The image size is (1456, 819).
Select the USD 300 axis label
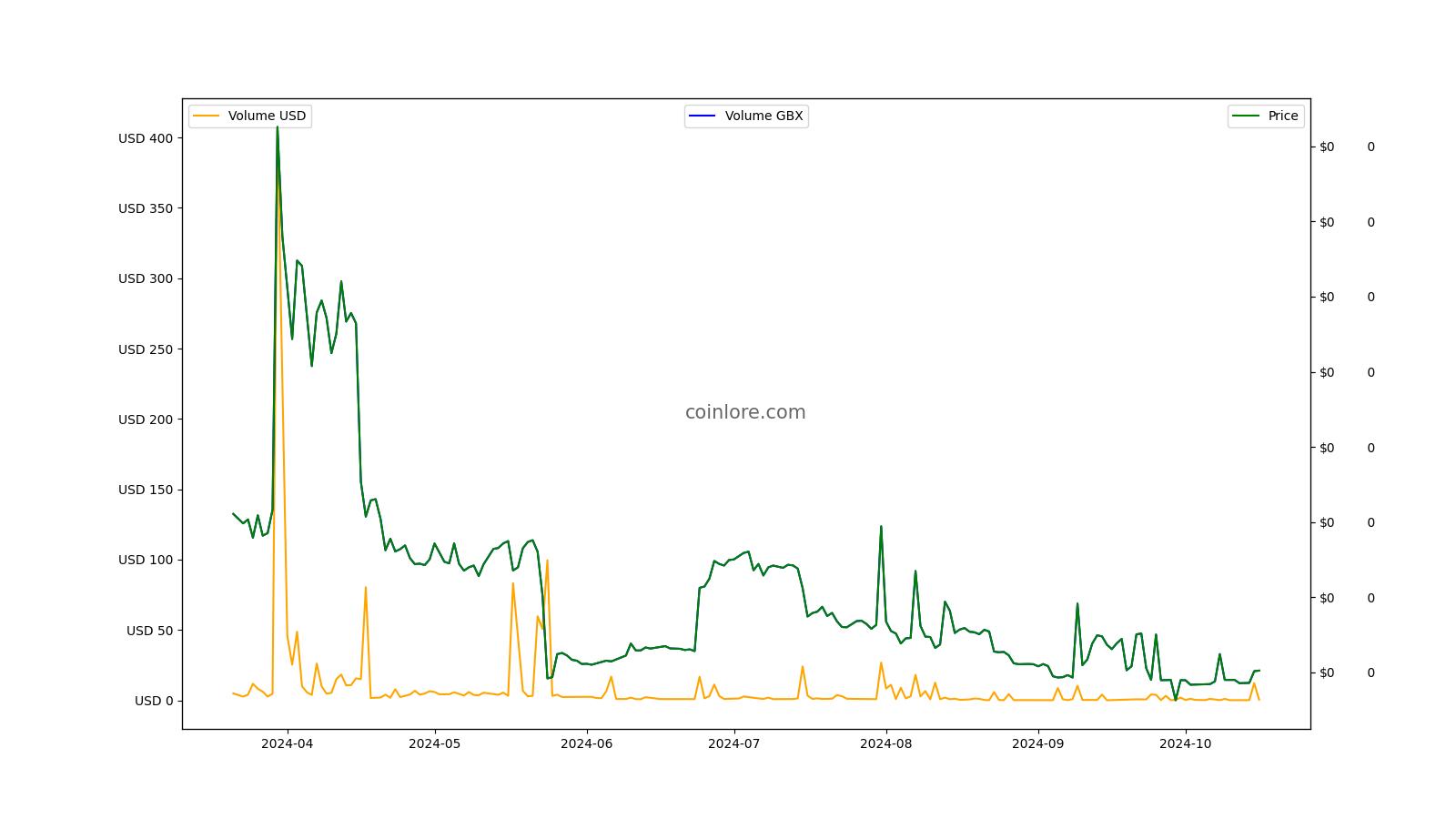[146, 278]
